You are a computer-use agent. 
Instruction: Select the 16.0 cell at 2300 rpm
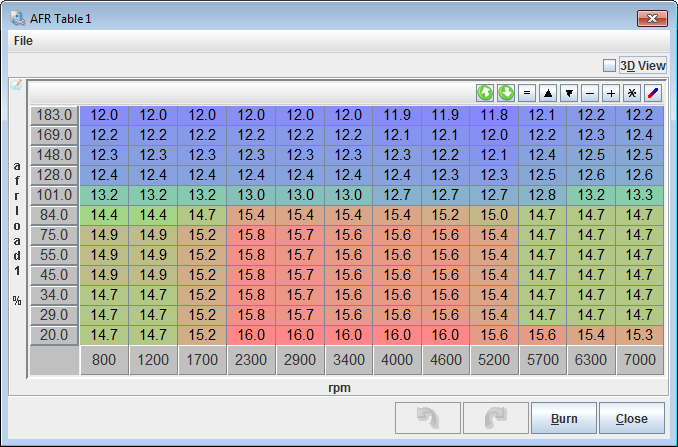pyautogui.click(x=251, y=335)
